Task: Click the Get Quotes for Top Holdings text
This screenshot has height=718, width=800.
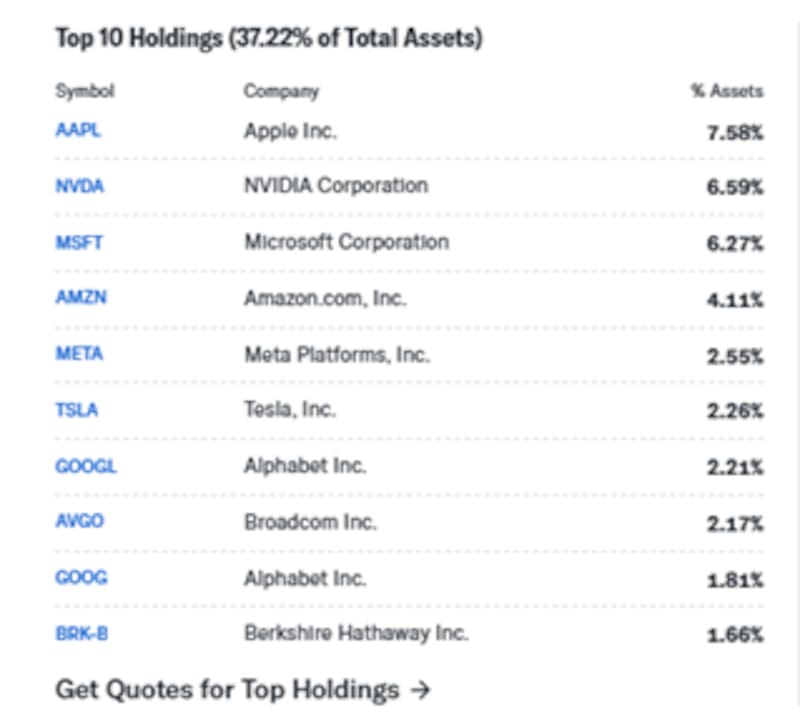Action: pyautogui.click(x=227, y=689)
